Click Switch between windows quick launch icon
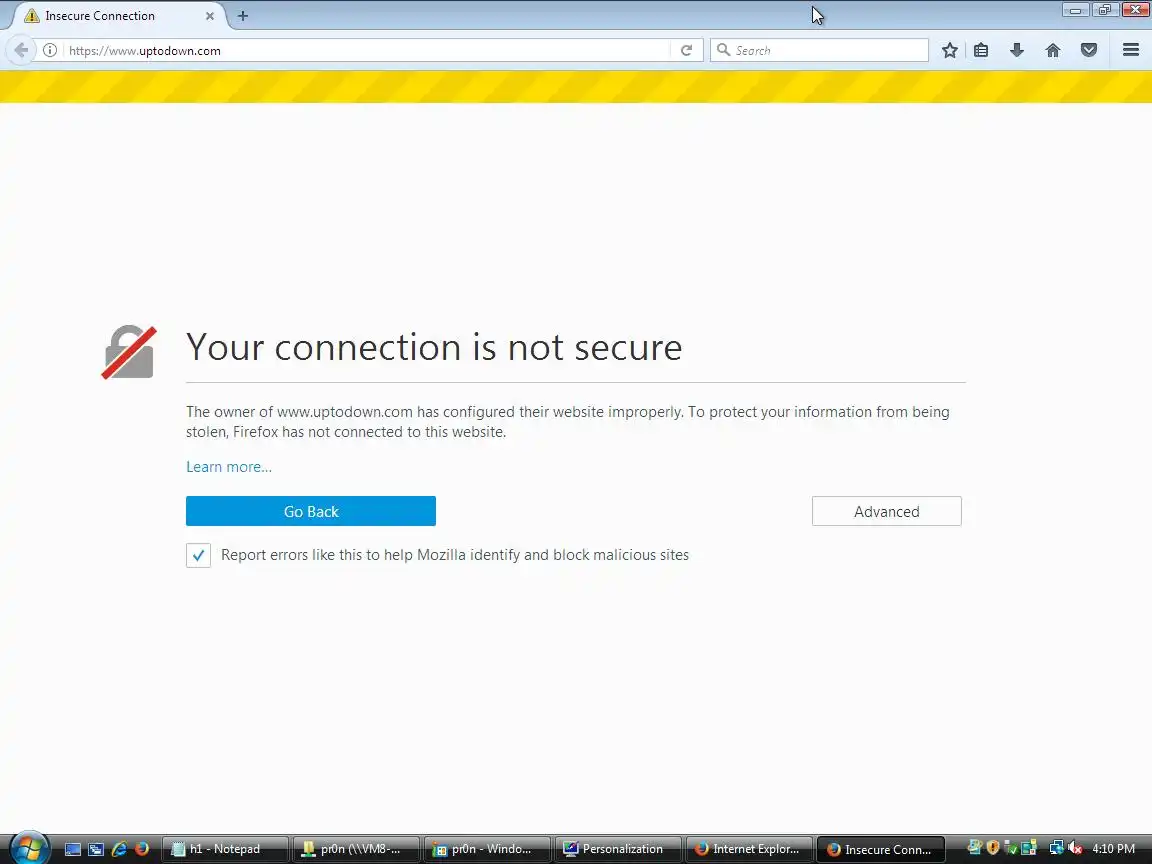The image size is (1152, 864). [x=96, y=849]
